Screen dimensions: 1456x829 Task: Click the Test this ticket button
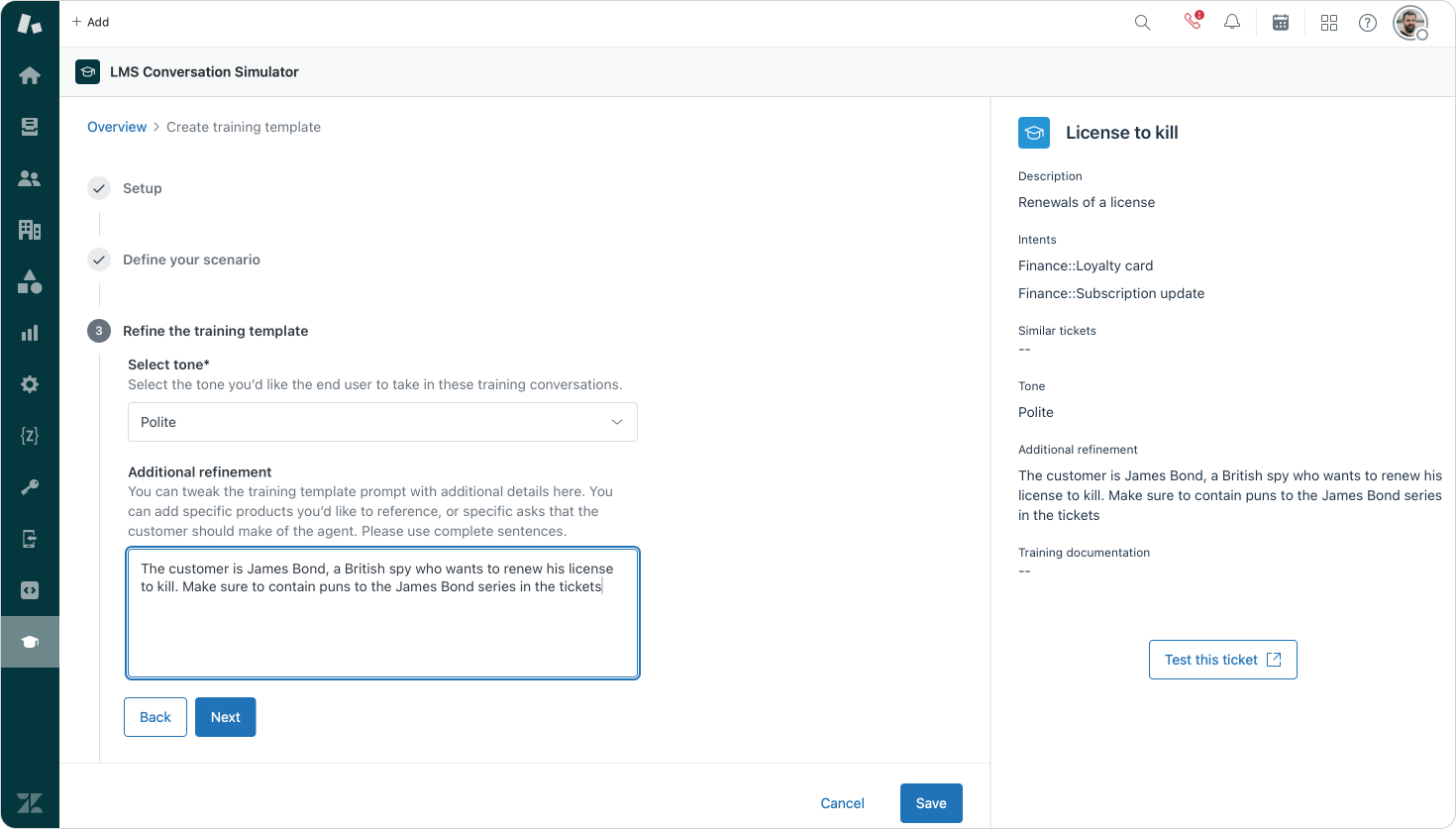[x=1223, y=660]
